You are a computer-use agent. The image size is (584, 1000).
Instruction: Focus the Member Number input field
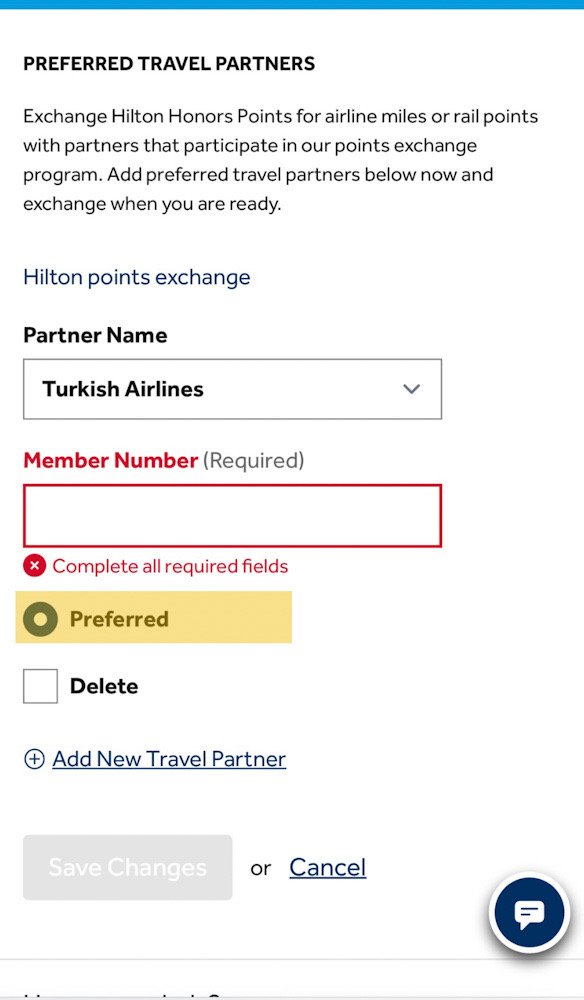(x=232, y=516)
